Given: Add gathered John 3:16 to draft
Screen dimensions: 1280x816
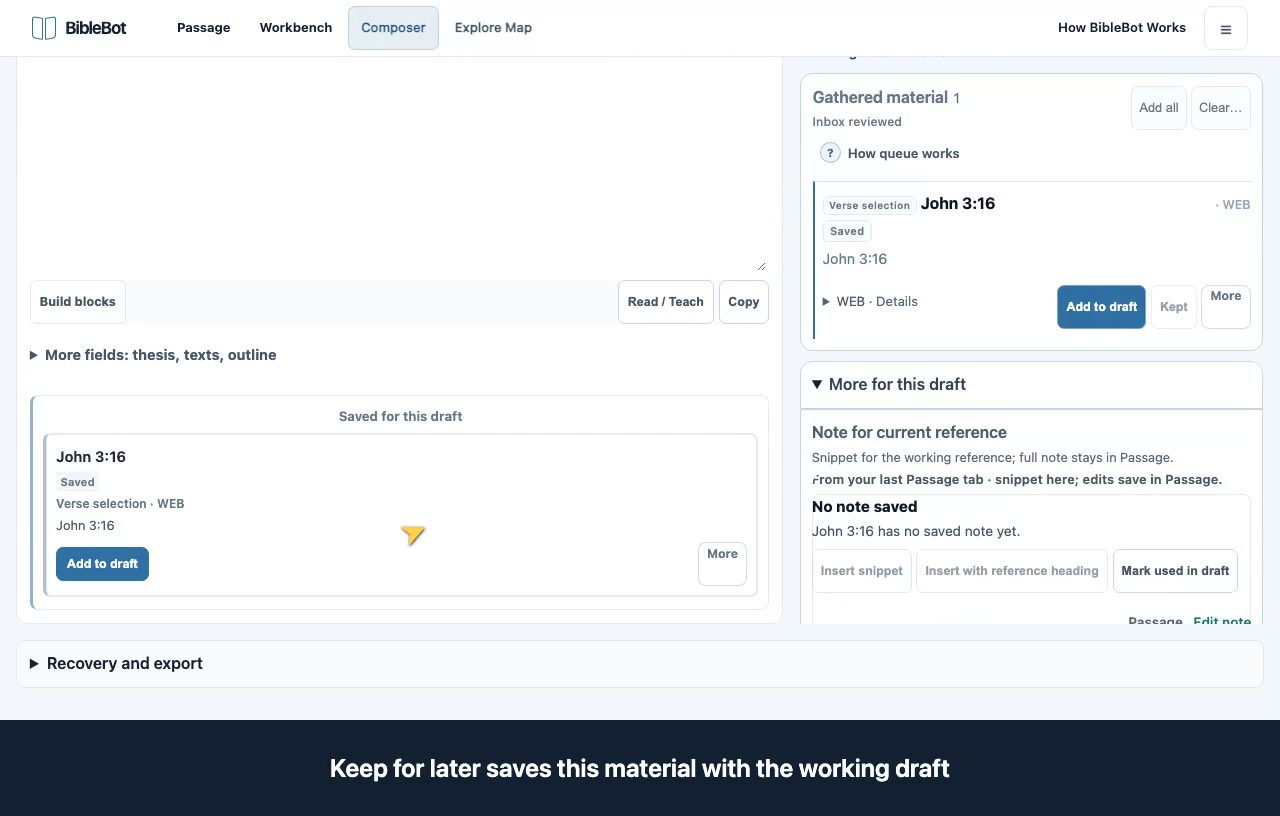Looking at the screenshot, I should pyautogui.click(x=1101, y=307).
